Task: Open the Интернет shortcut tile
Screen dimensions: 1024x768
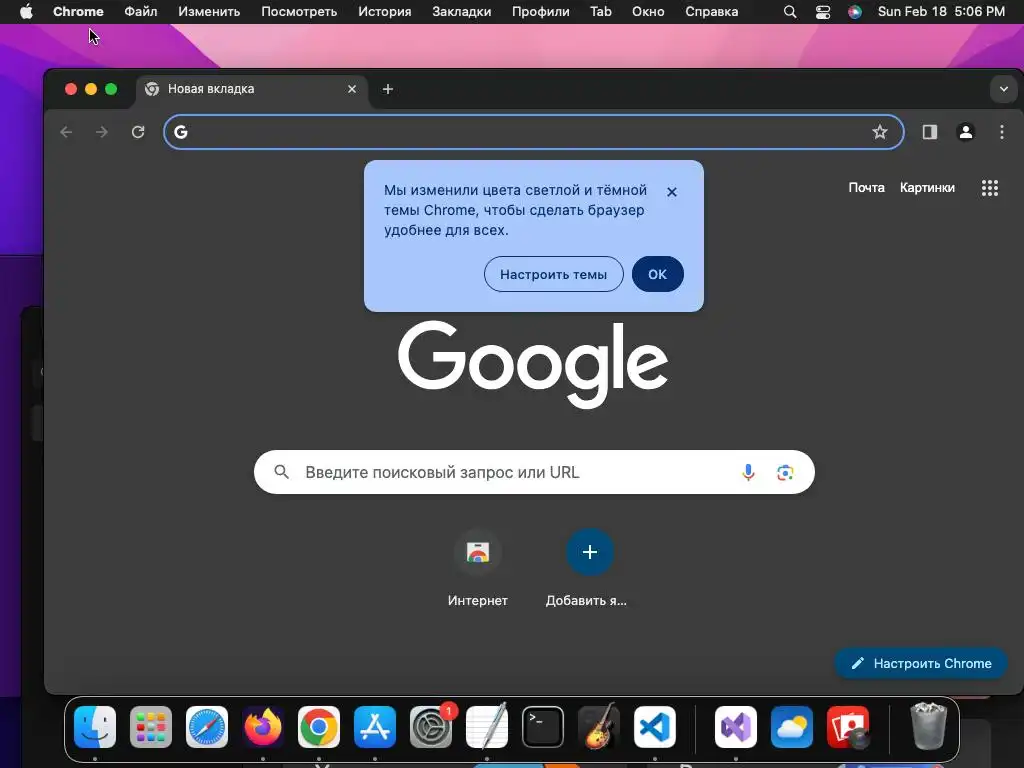Action: 478,568
